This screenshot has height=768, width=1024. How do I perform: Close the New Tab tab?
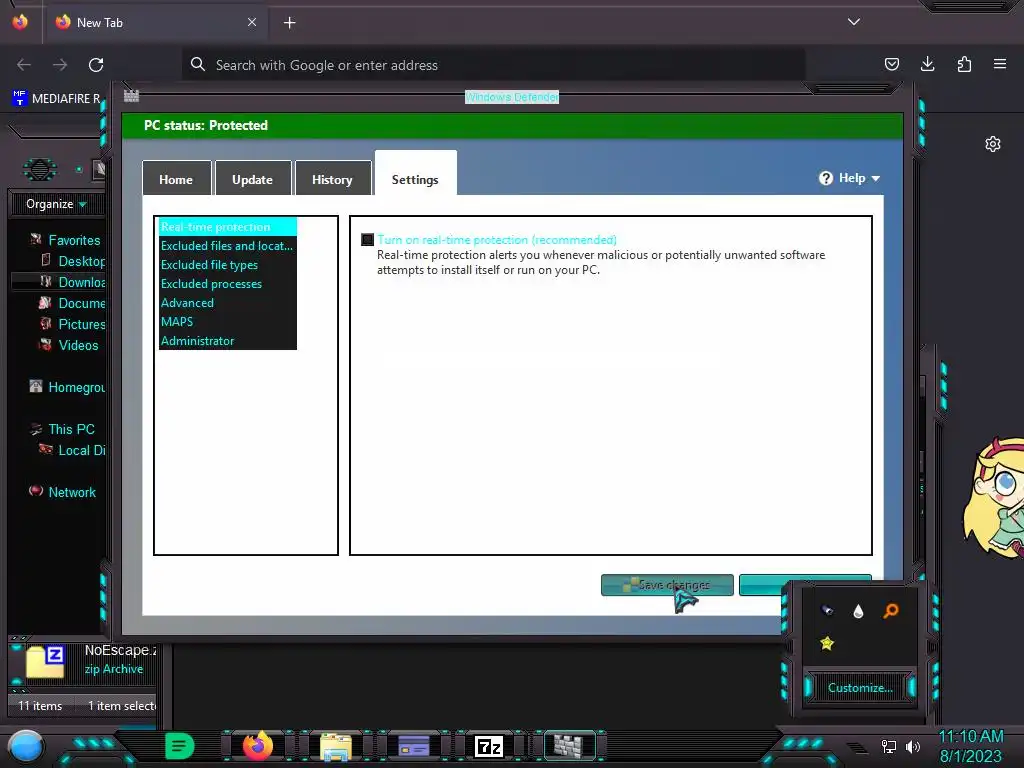click(252, 22)
